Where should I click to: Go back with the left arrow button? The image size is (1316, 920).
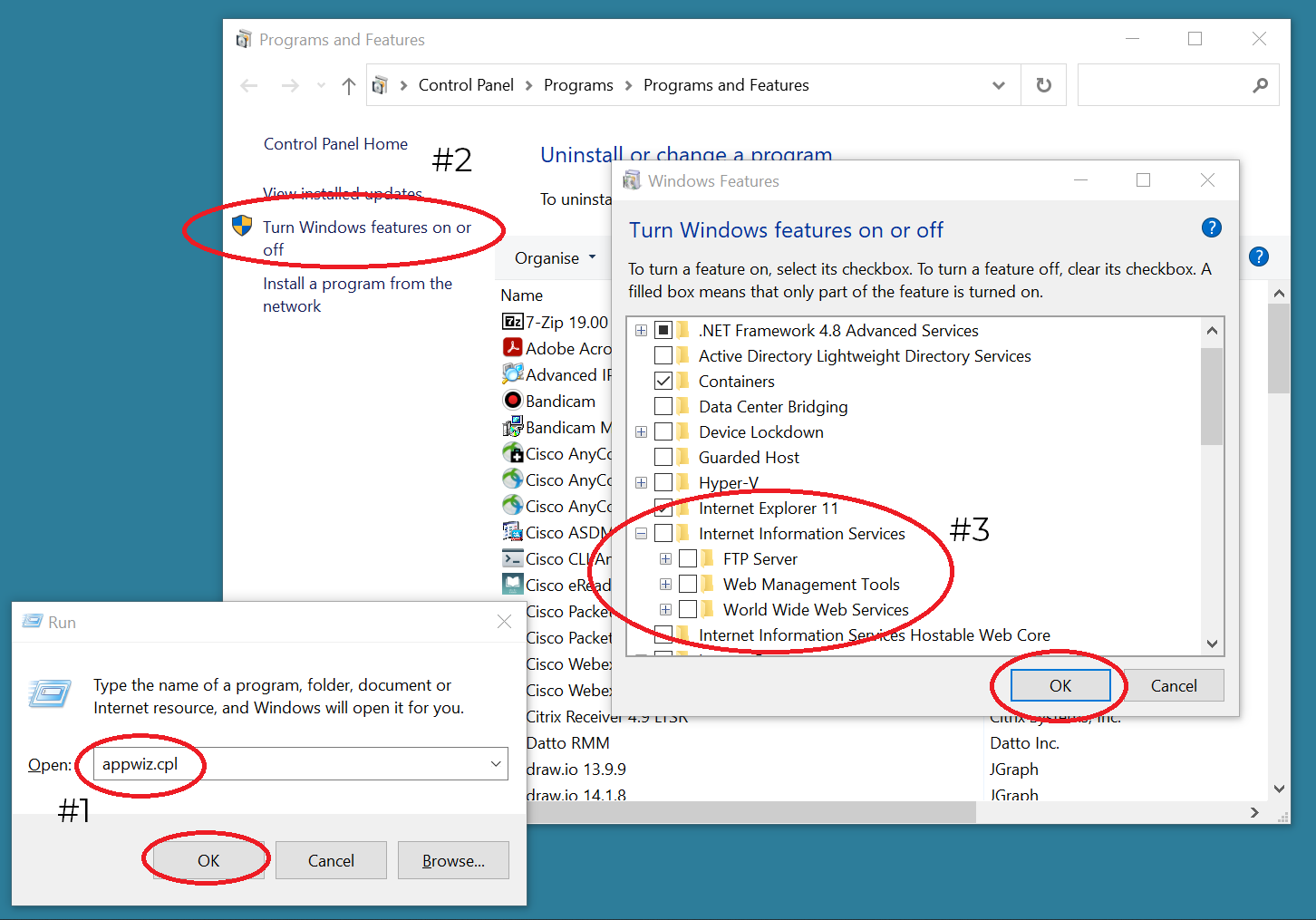249,85
